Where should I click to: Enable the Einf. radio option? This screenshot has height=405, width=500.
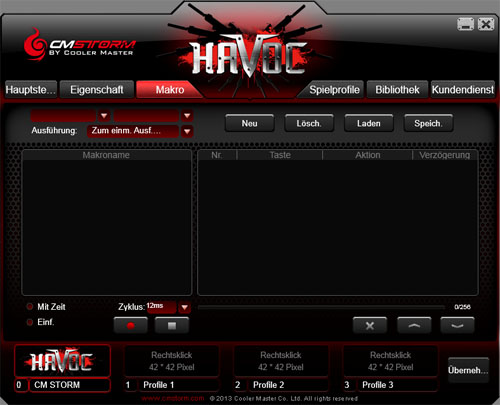point(30,322)
